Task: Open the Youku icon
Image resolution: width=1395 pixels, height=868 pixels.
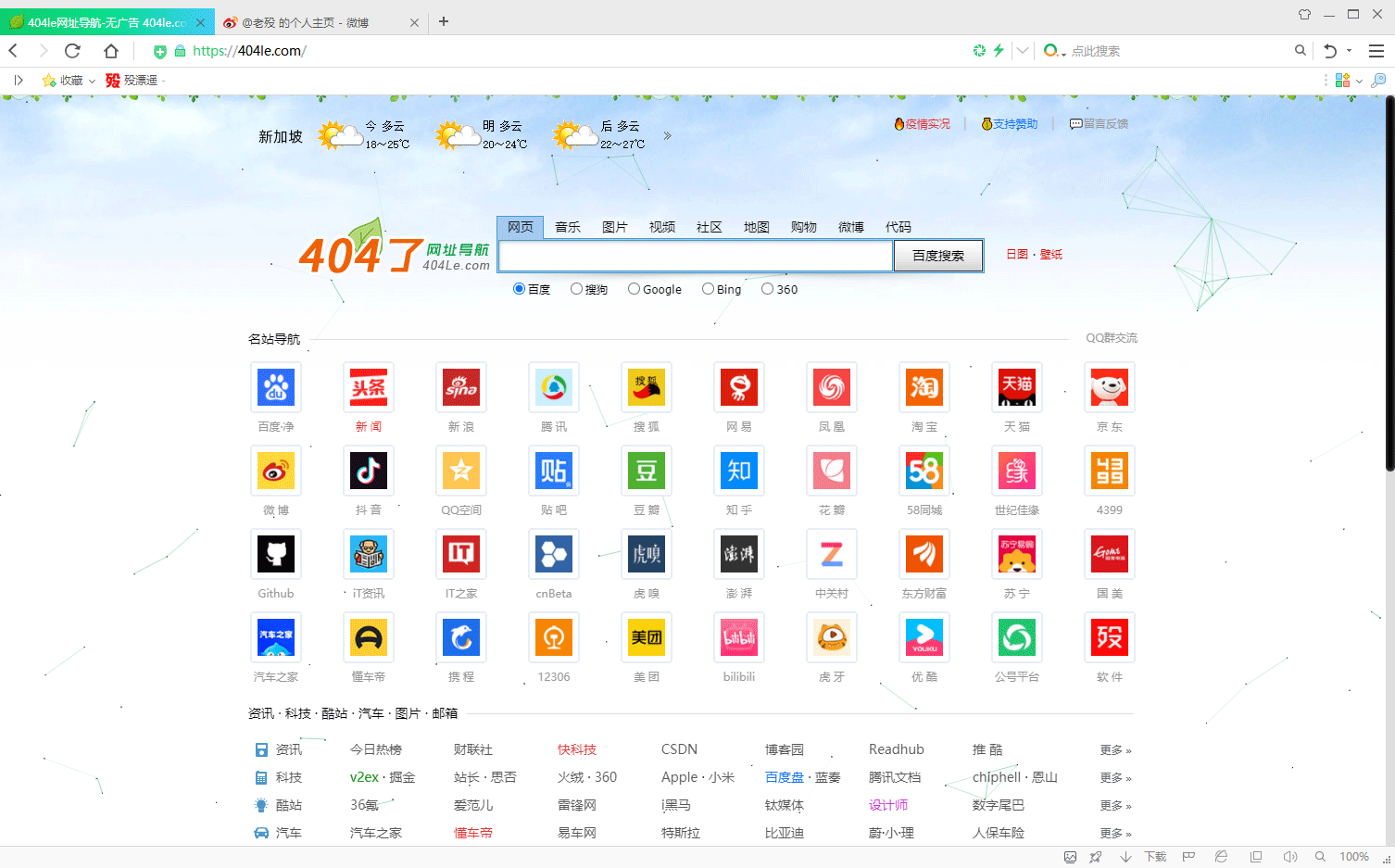Action: click(924, 637)
